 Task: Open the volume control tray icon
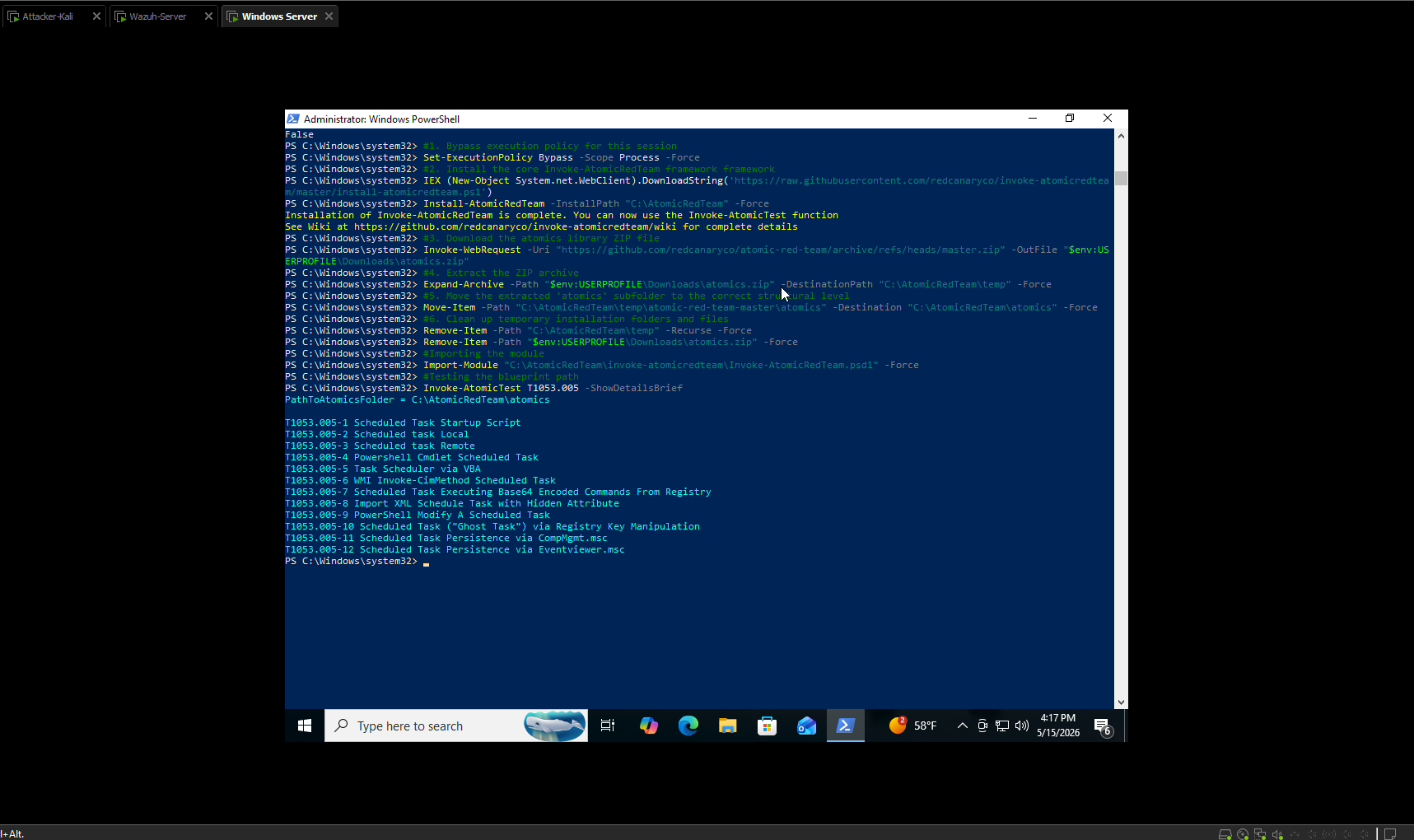1022,726
